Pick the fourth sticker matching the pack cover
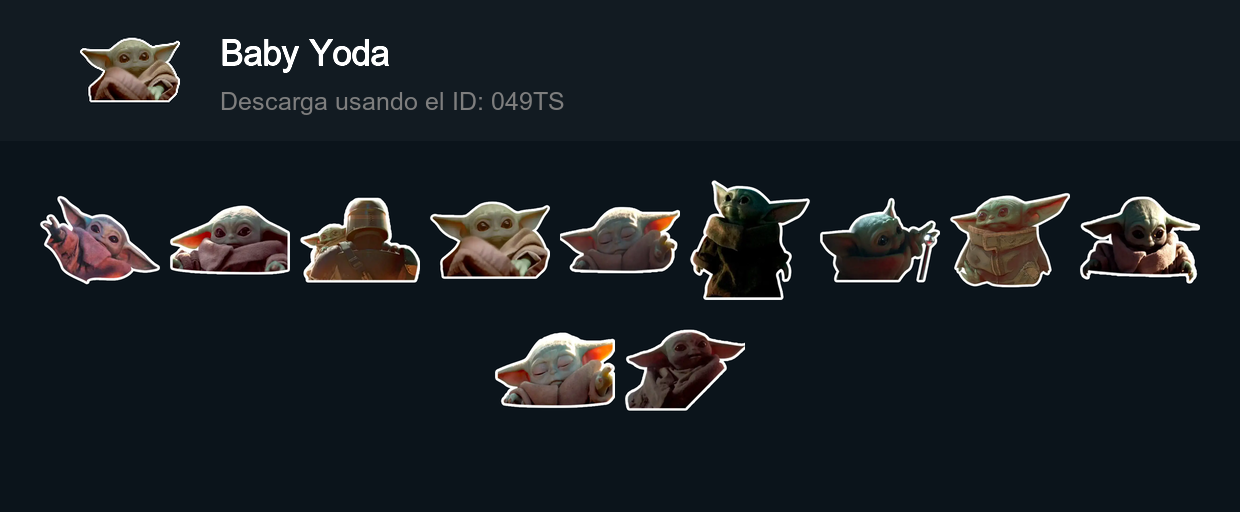 coord(490,240)
